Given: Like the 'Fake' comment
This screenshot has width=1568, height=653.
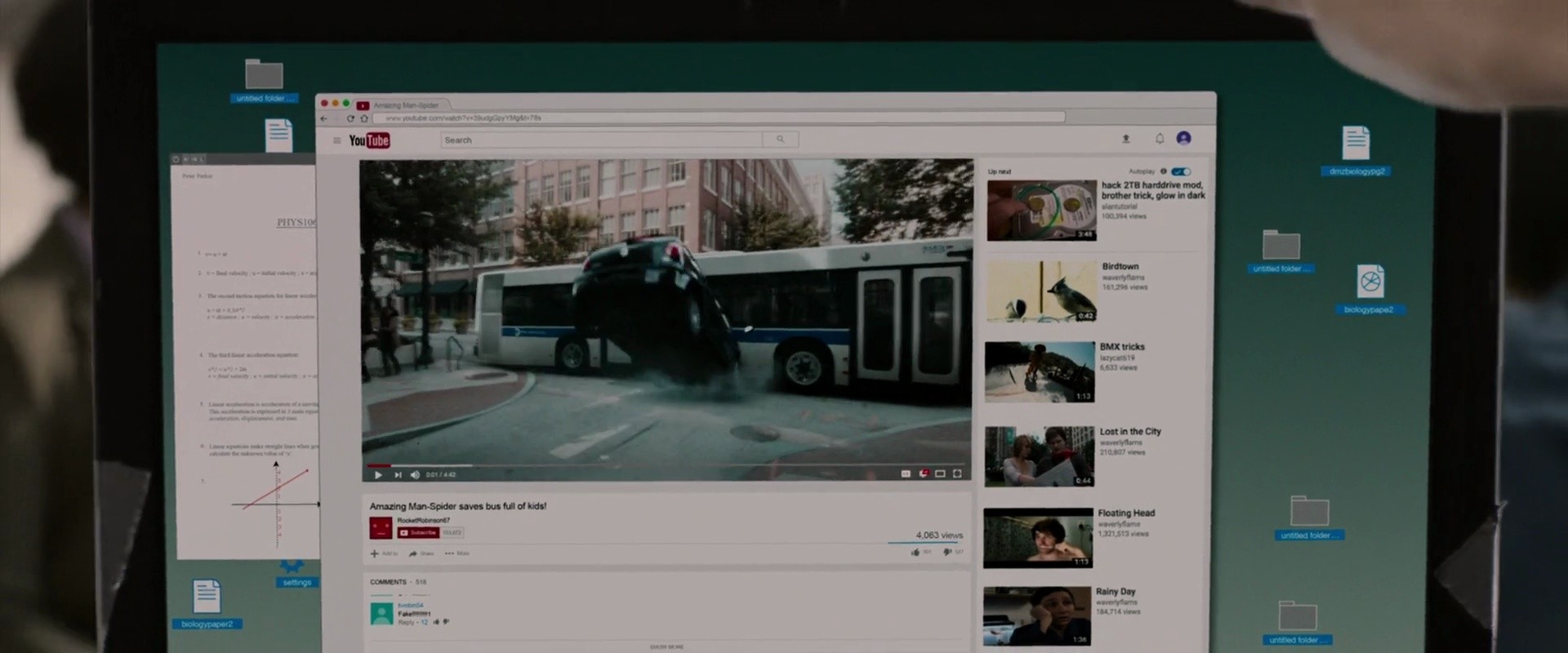Looking at the screenshot, I should [437, 622].
